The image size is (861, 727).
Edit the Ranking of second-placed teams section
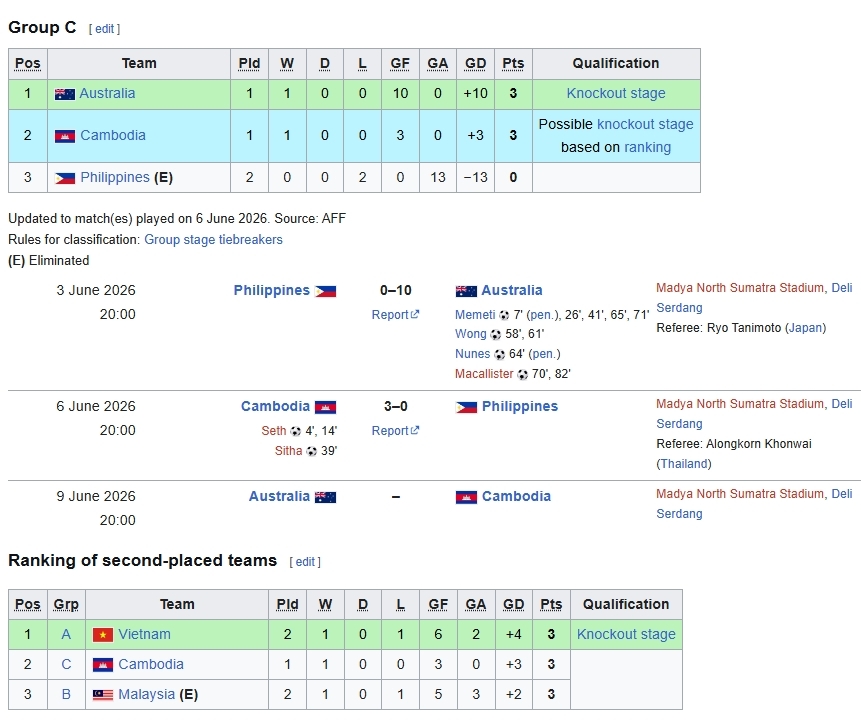pos(305,562)
